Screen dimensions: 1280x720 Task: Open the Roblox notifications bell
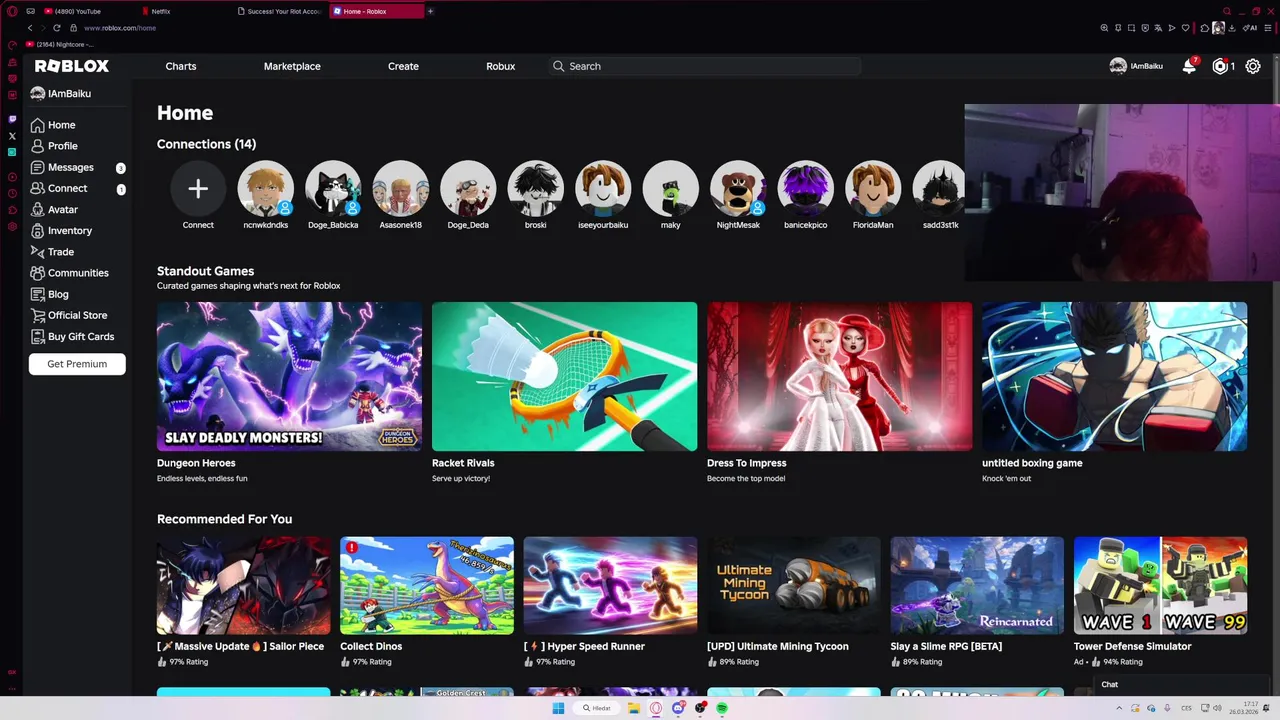[x=1189, y=66]
